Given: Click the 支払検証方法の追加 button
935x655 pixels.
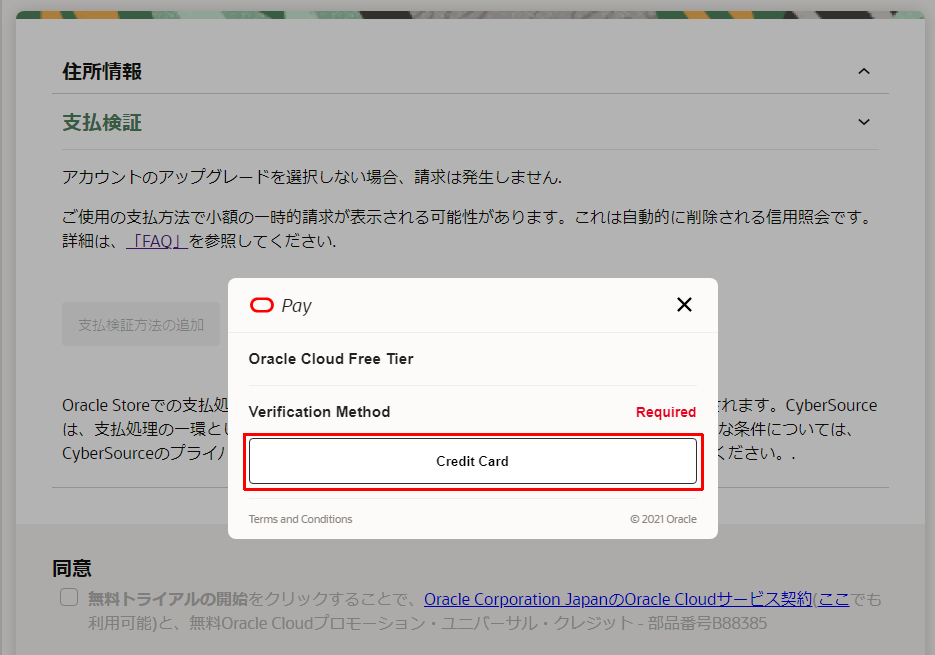Looking at the screenshot, I should (x=141, y=324).
